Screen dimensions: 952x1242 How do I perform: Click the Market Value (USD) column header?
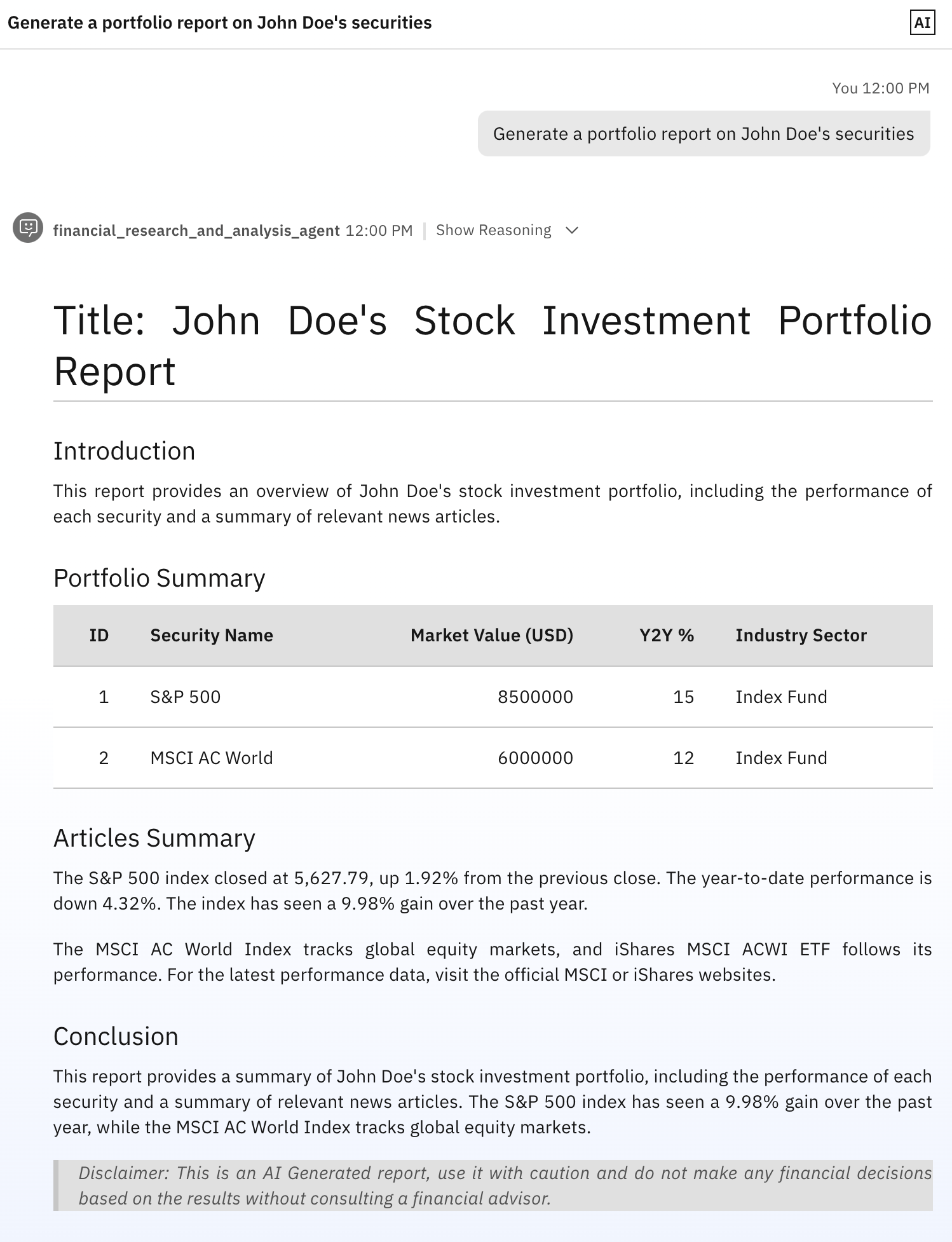pos(492,635)
